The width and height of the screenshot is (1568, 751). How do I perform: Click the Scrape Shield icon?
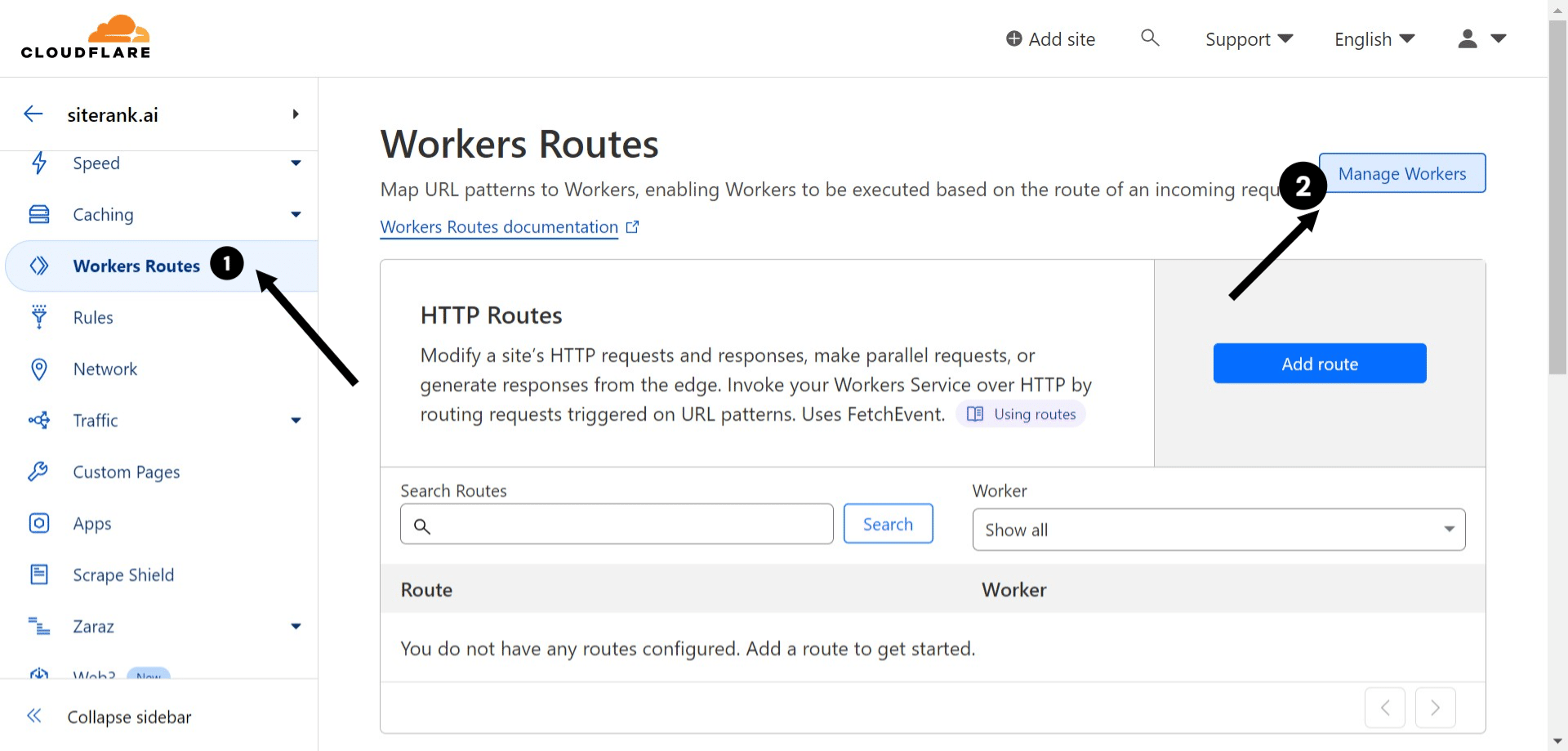pos(38,574)
